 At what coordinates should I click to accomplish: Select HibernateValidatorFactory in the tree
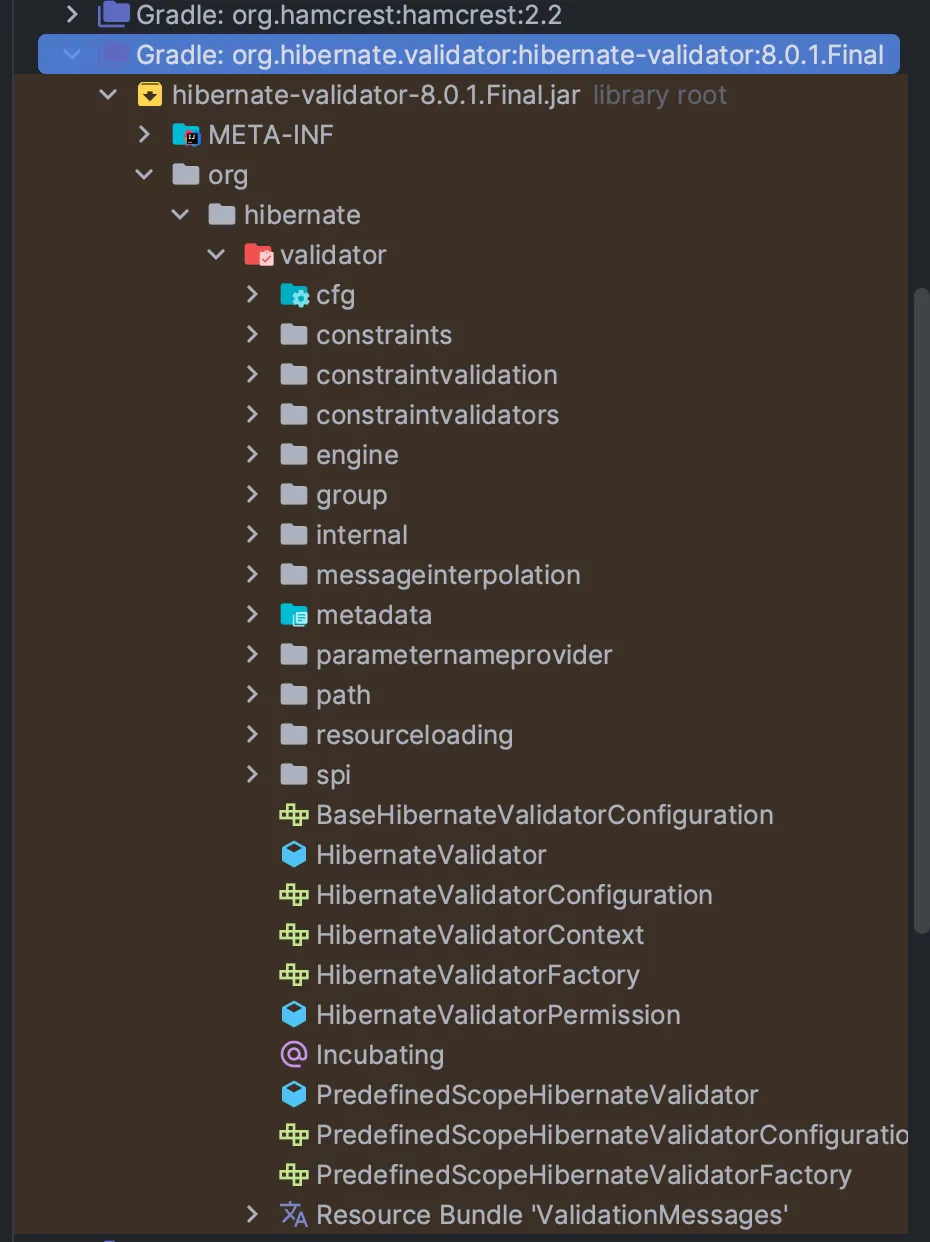(x=477, y=975)
